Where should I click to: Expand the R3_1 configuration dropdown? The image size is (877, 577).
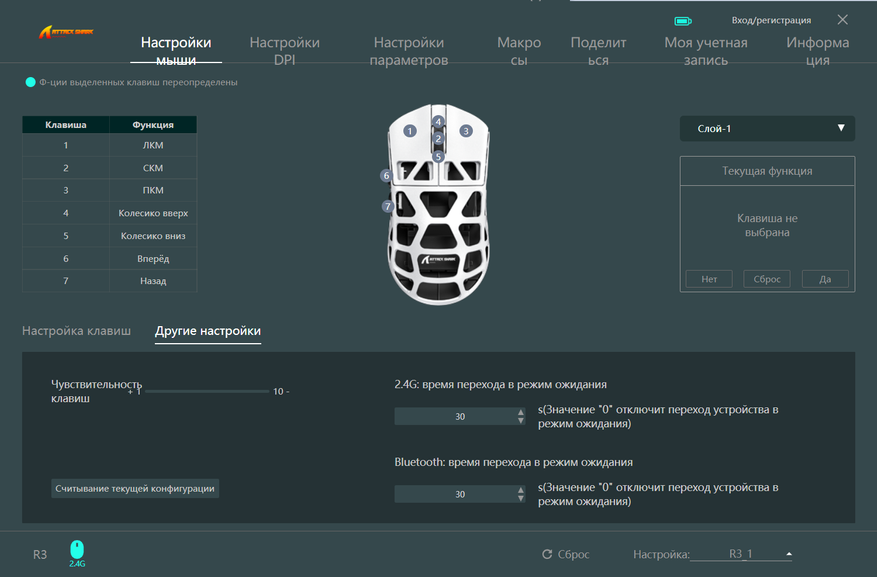tap(789, 554)
